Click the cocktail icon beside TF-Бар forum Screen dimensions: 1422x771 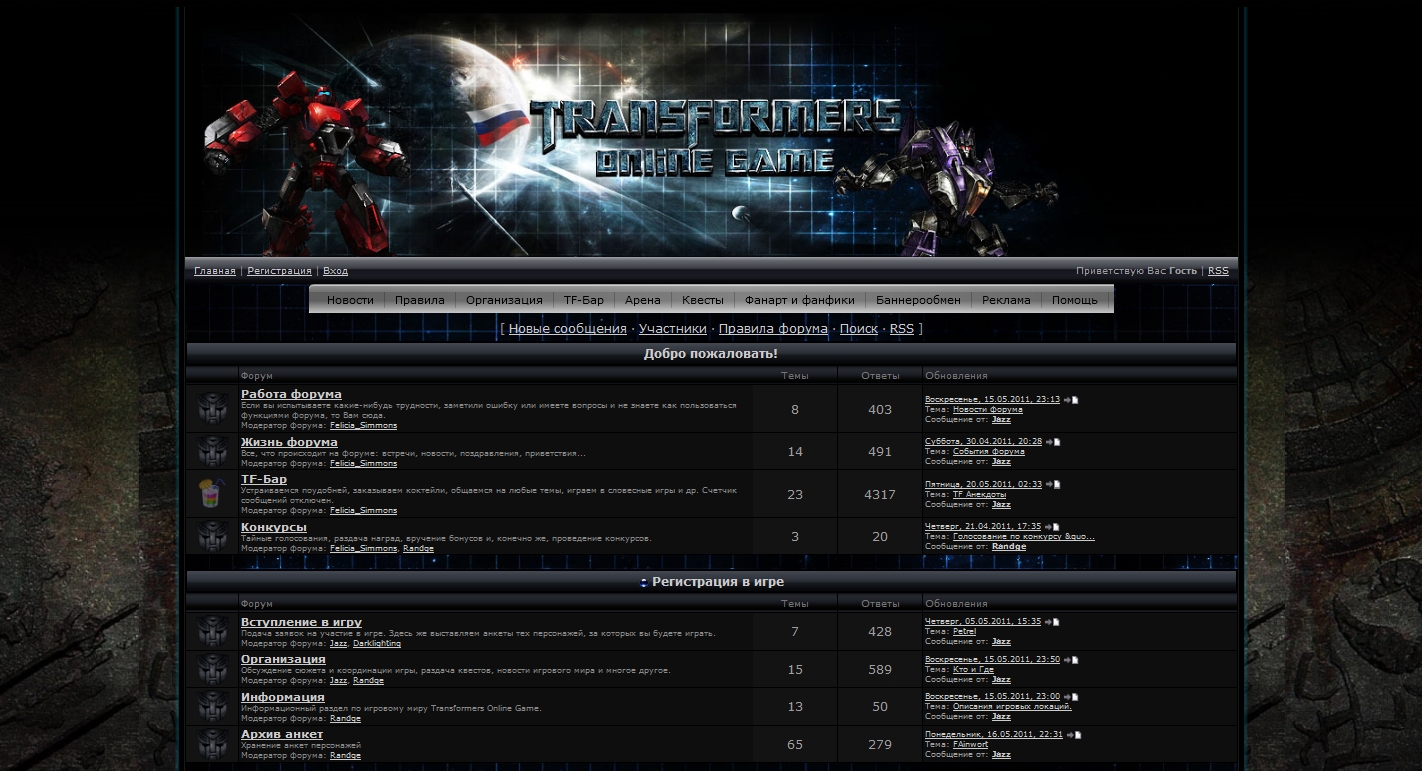pos(212,494)
